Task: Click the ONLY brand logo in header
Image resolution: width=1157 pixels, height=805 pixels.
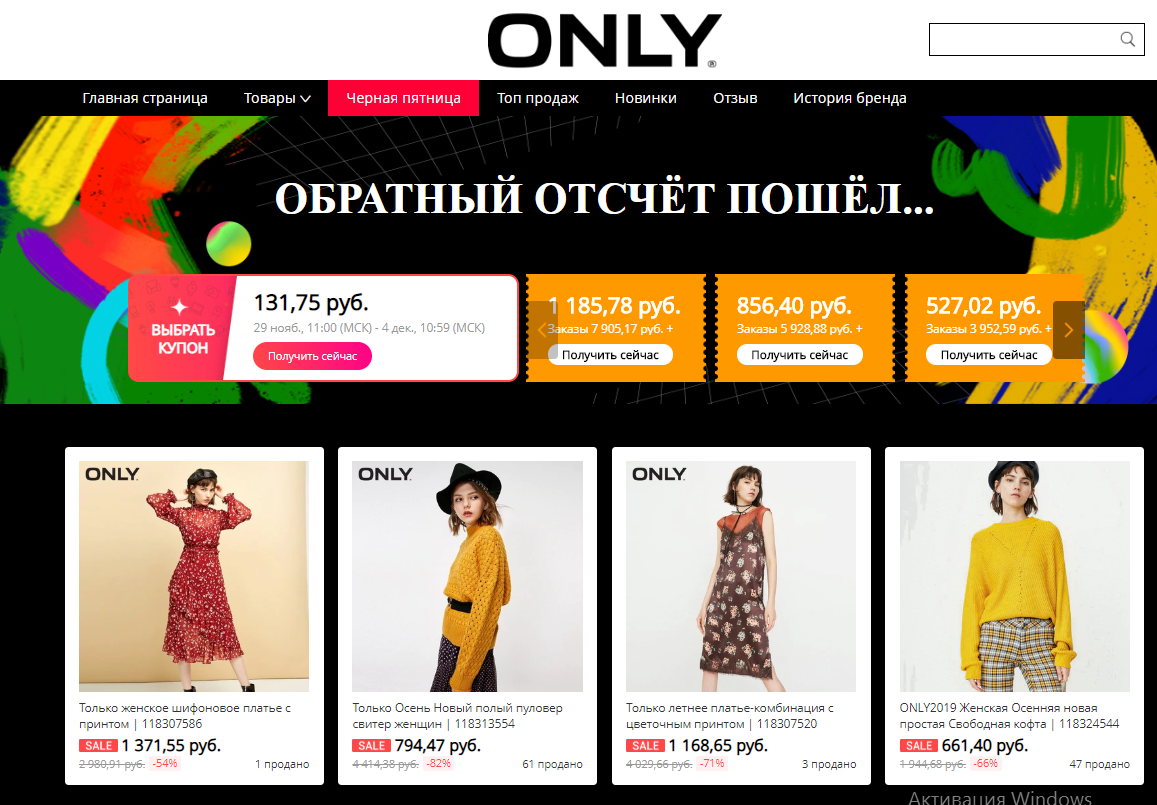Action: click(x=604, y=41)
